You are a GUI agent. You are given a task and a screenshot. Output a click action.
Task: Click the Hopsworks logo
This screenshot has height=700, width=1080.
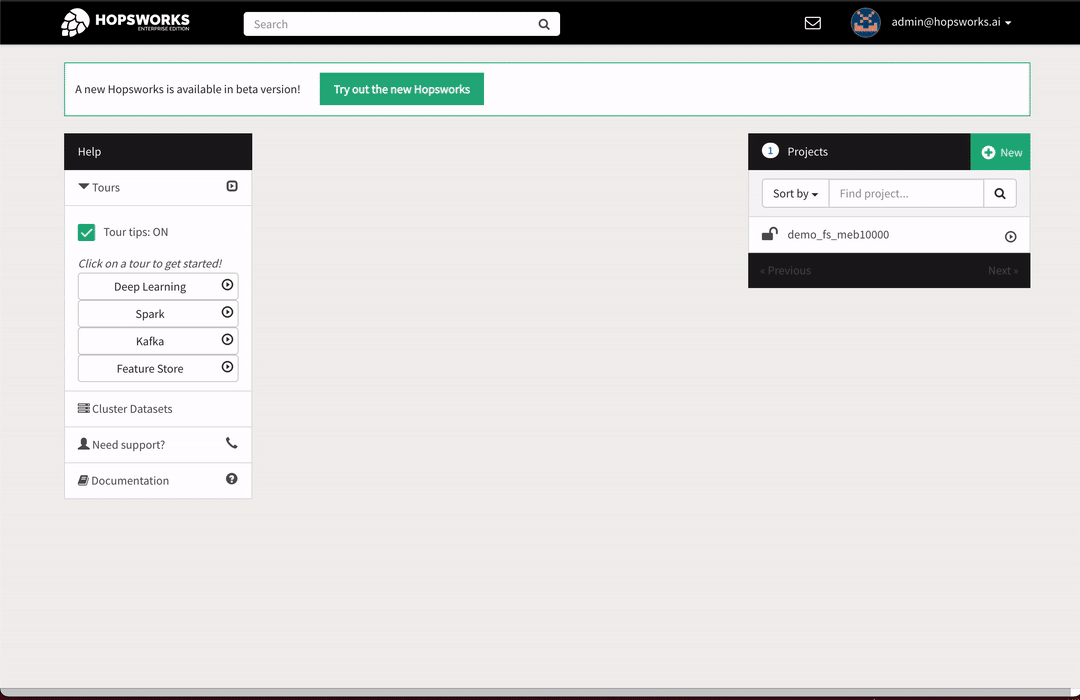(124, 21)
